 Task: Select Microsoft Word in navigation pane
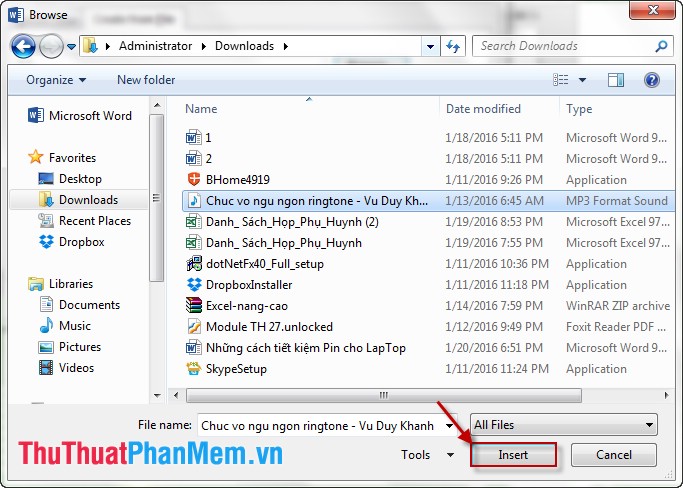click(80, 116)
